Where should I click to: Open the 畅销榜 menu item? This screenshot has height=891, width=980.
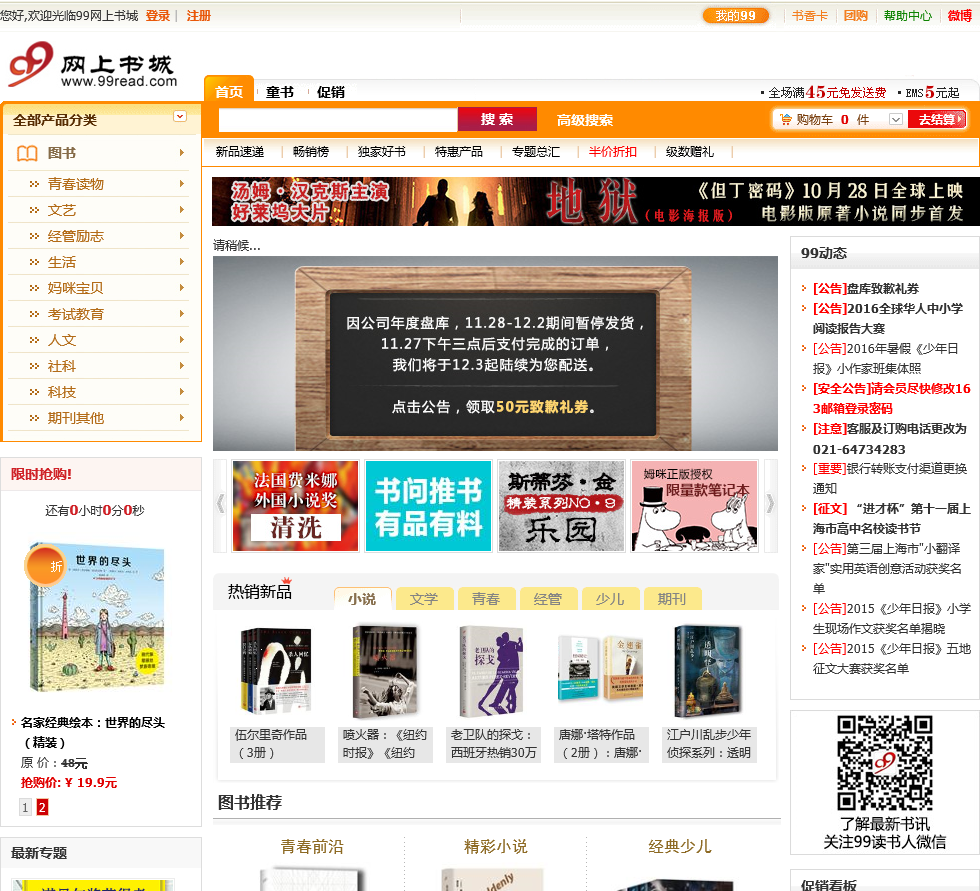[x=311, y=151]
